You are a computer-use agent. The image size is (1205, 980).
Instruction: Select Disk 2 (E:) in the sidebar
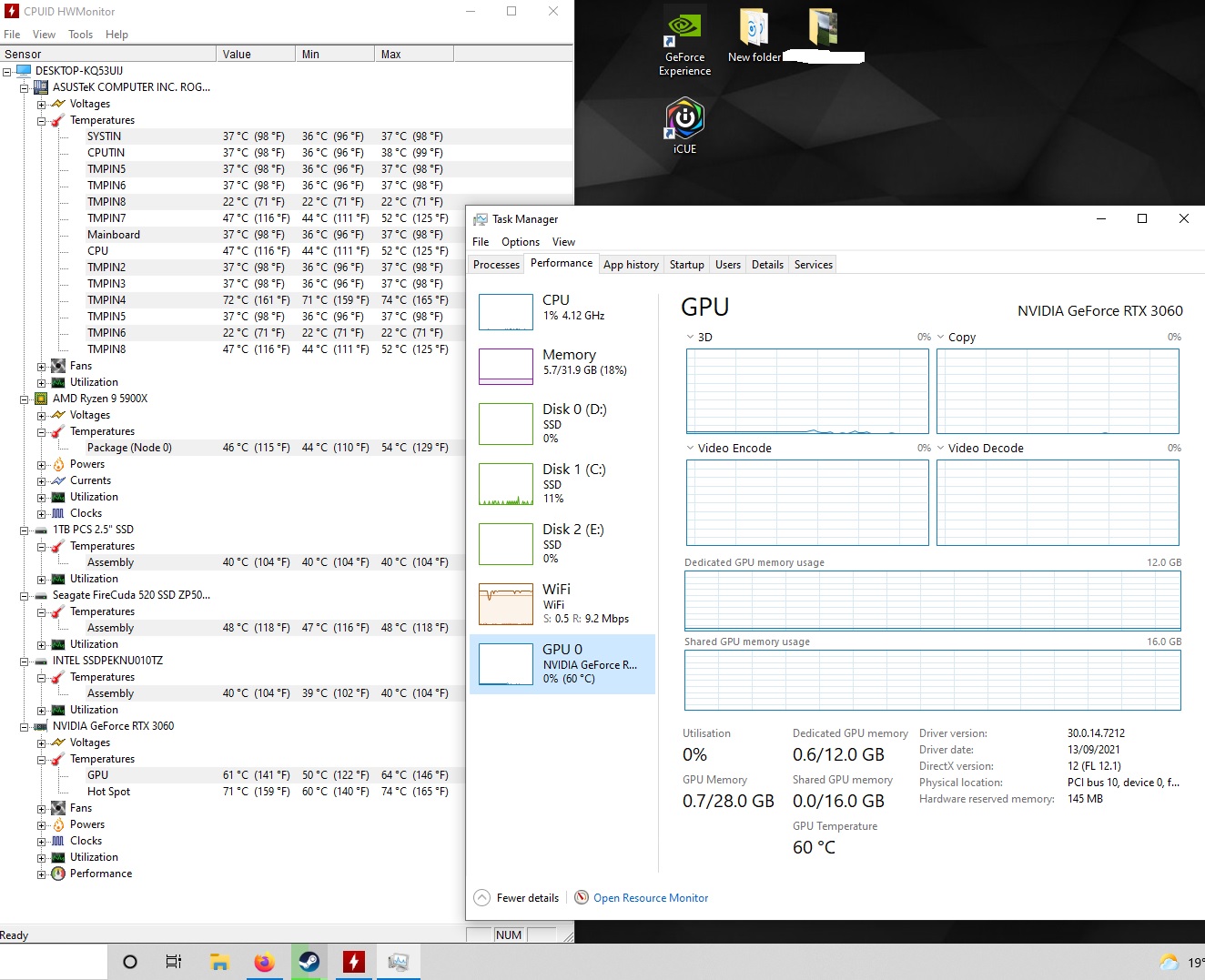562,543
